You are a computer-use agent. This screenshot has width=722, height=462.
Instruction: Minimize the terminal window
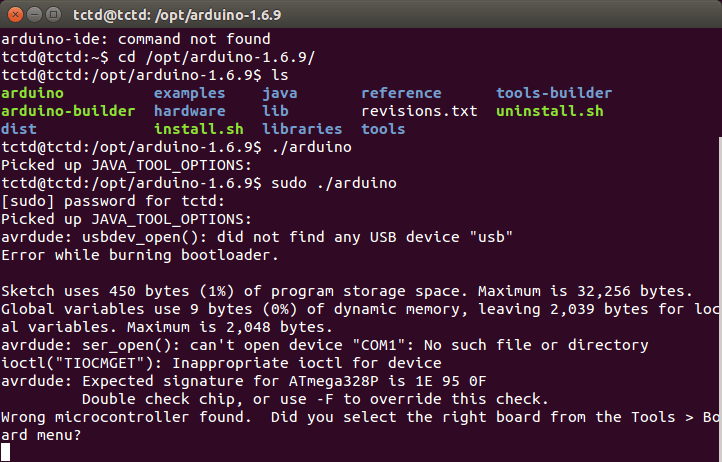pyautogui.click(x=35, y=15)
